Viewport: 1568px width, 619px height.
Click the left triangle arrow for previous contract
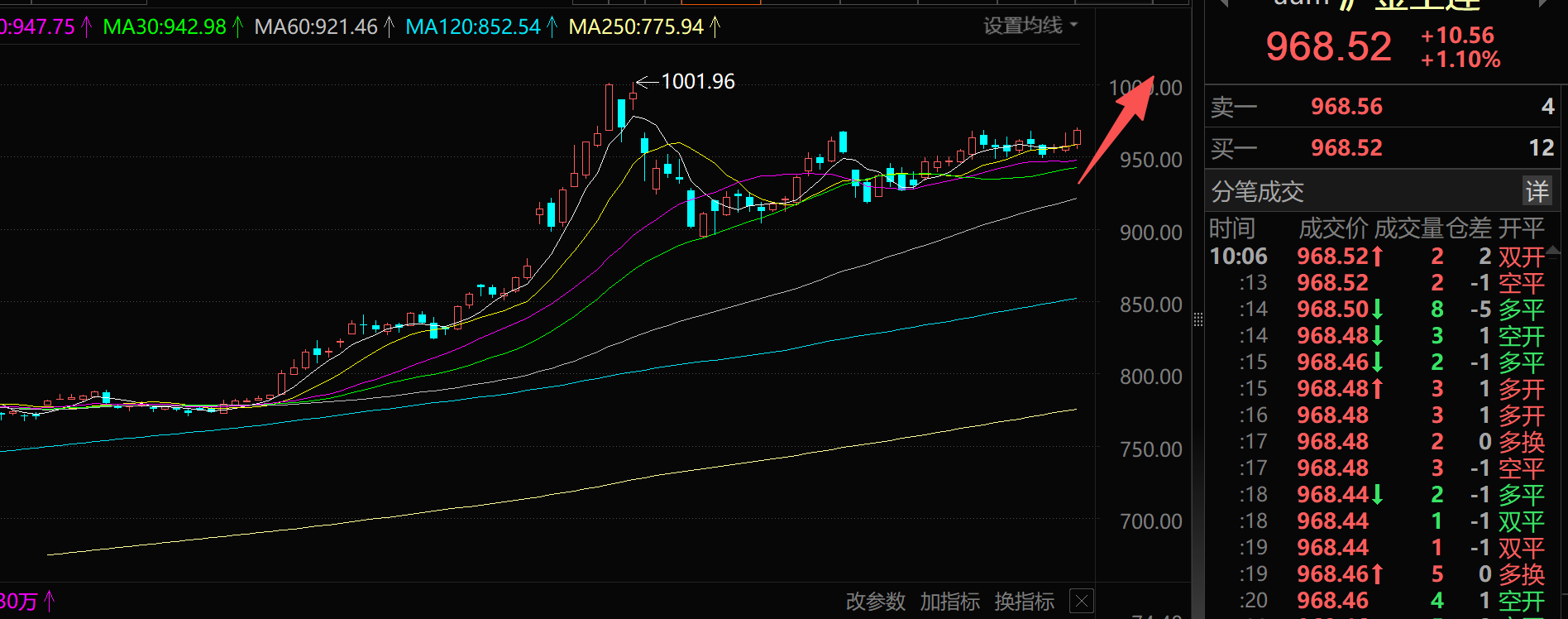[1224, 3]
